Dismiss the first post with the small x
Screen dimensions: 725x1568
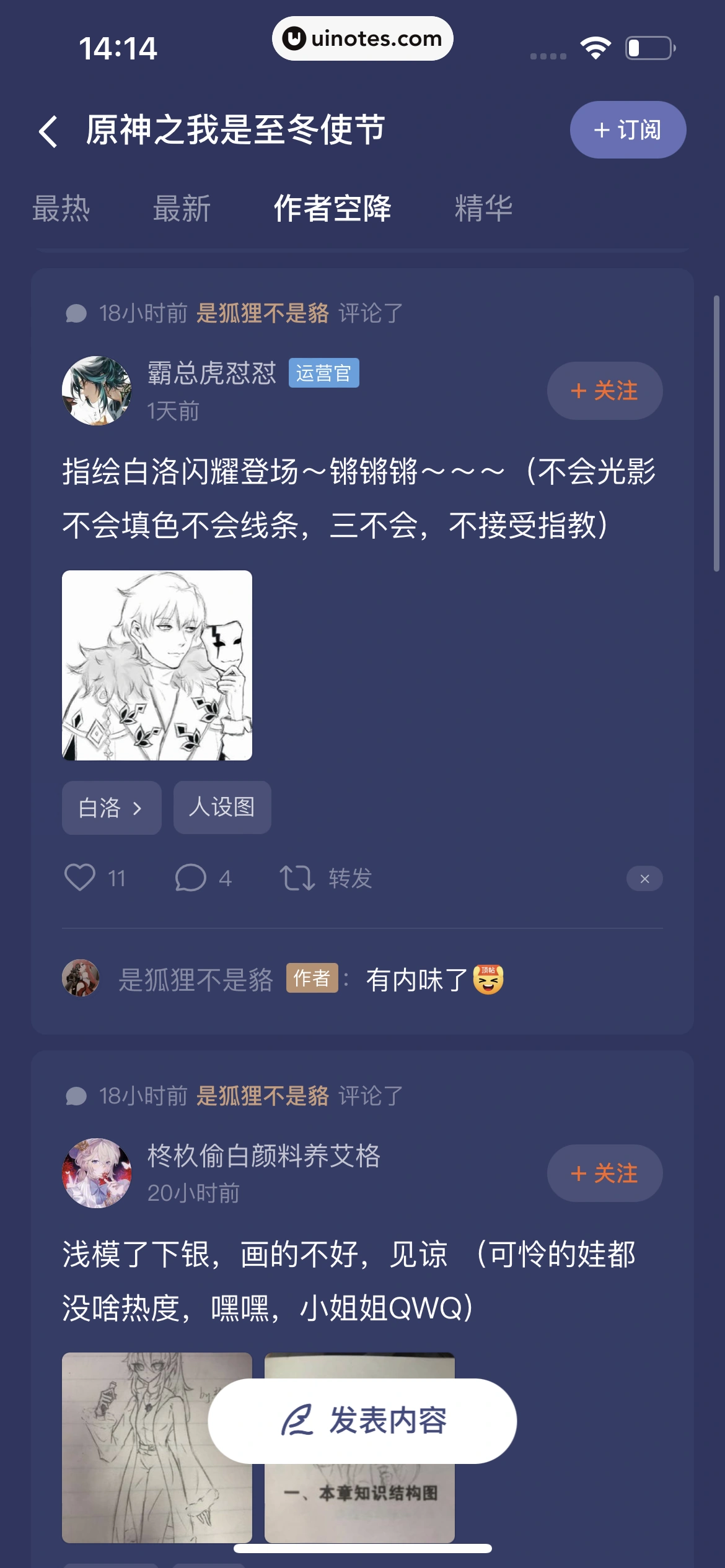644,879
